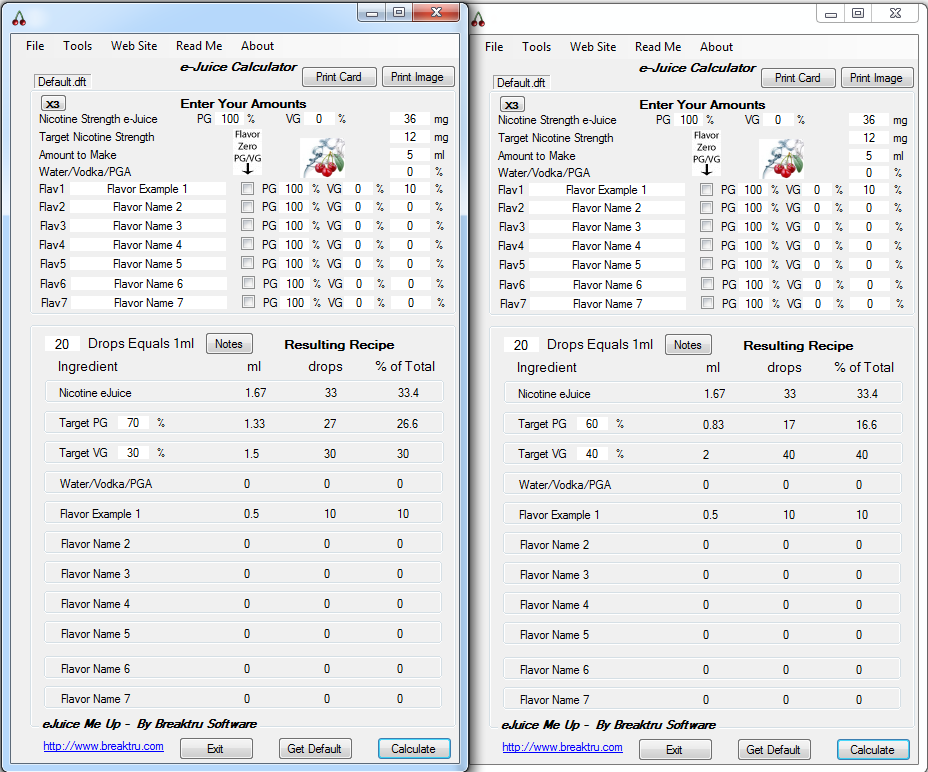Click Amount to Make 5 ml field, left window
Image resolution: width=928 pixels, height=772 pixels.
[x=410, y=155]
